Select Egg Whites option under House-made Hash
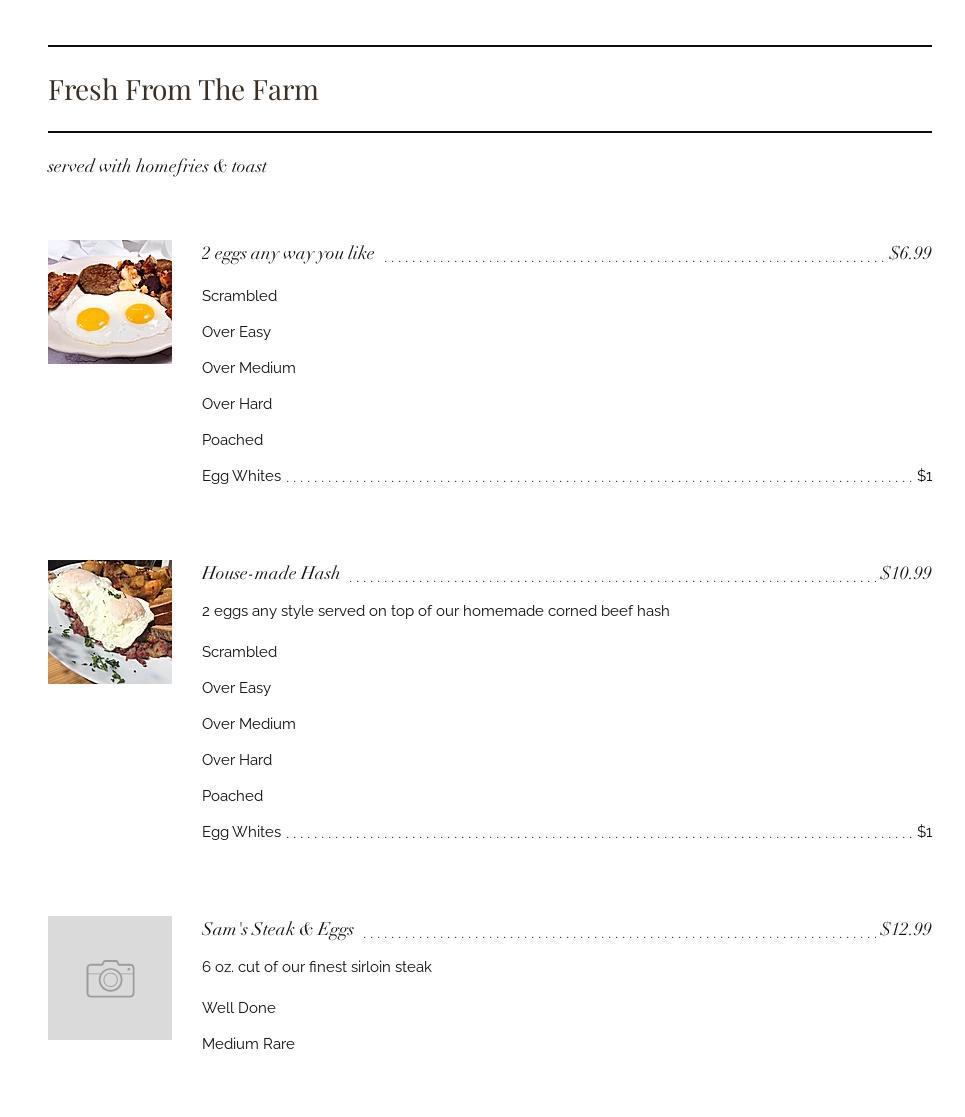Screen dimensions: 965x1117 click(x=241, y=832)
